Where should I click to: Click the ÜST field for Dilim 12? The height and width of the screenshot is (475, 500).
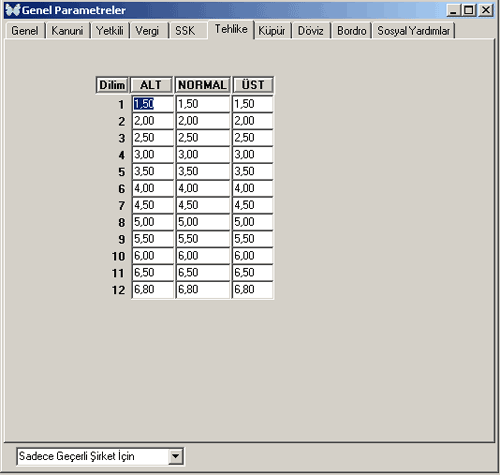click(253, 289)
